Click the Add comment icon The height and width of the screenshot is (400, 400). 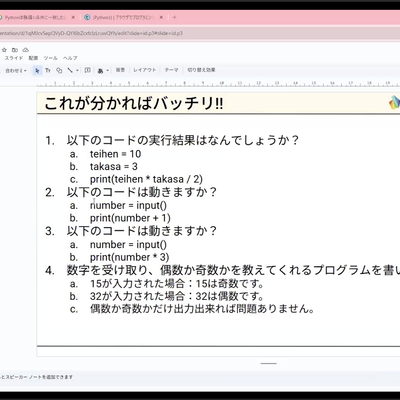tap(88, 70)
